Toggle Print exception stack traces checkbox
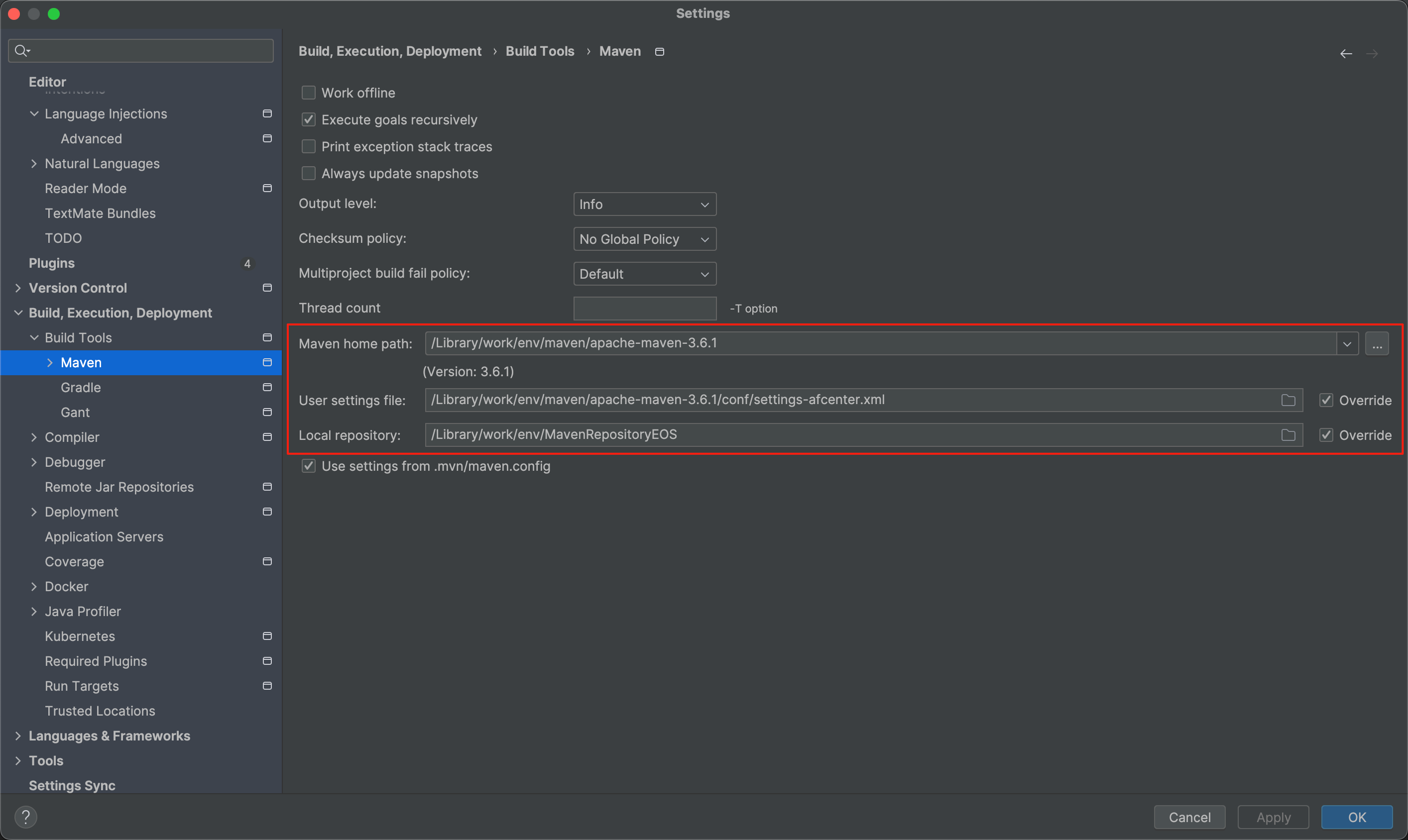Image resolution: width=1408 pixels, height=840 pixels. click(x=309, y=147)
